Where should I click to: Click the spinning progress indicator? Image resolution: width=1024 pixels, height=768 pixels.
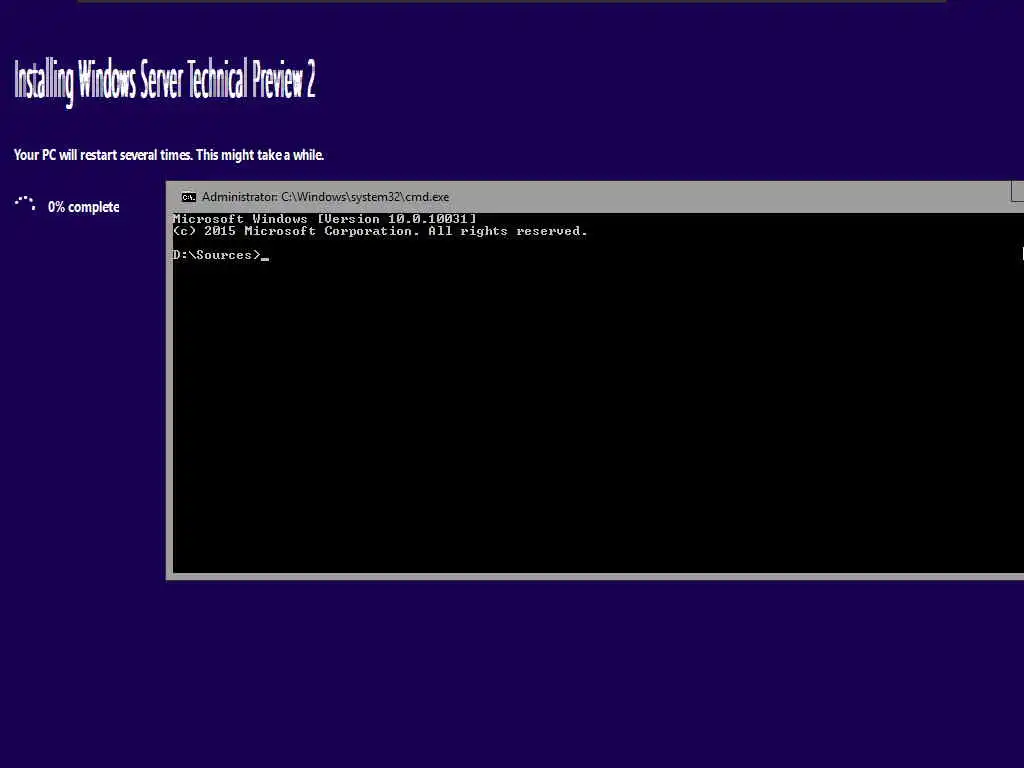[25, 204]
